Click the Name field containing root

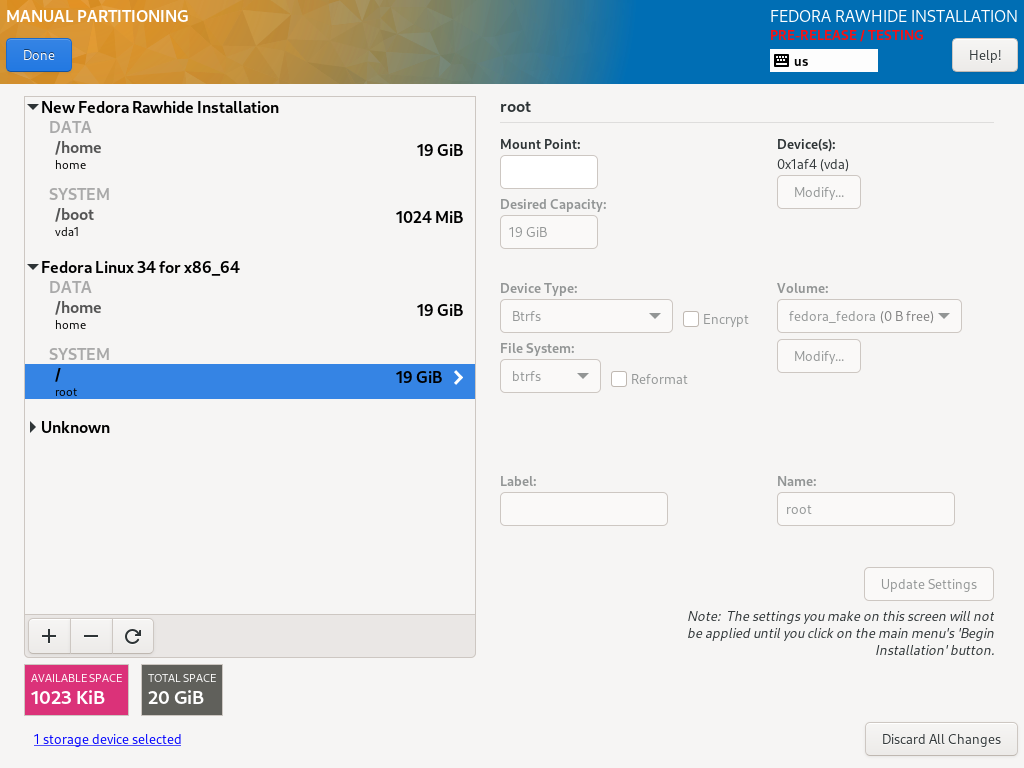[865, 509]
